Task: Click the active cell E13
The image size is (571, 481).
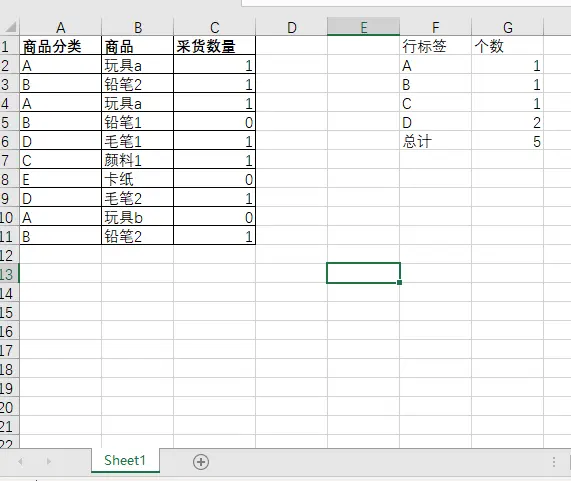Action: pyautogui.click(x=363, y=273)
